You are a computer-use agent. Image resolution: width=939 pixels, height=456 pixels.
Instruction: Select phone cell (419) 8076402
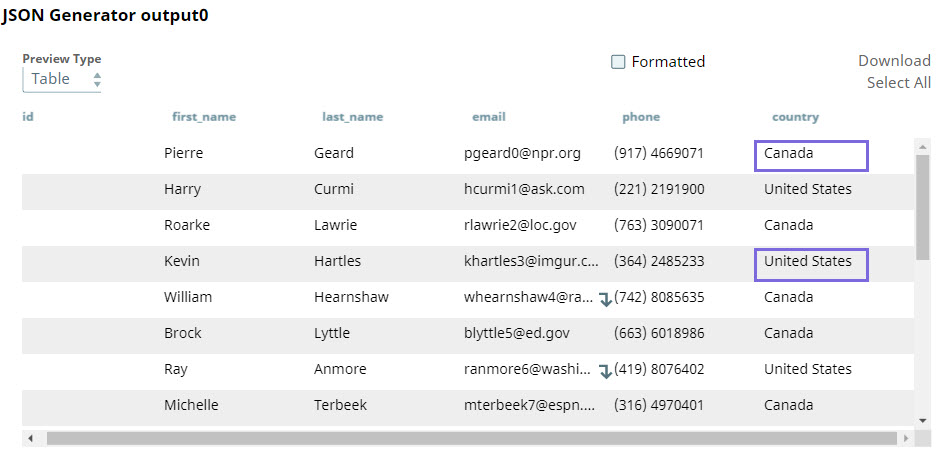point(659,369)
